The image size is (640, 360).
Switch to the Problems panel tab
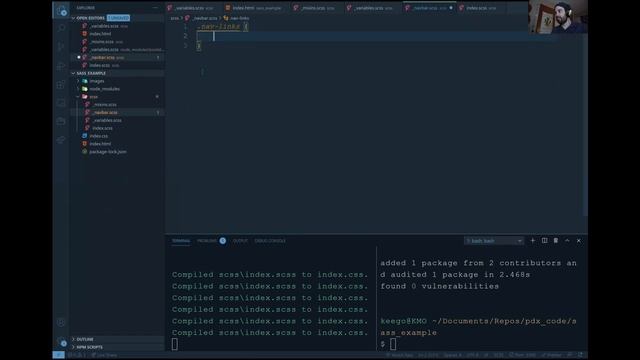coord(207,241)
